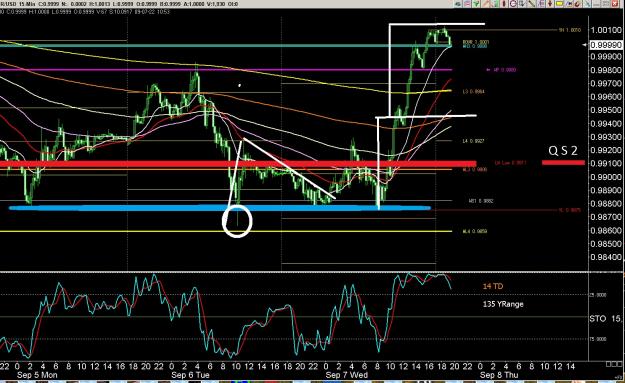The image size is (625, 383).
Task: Click the purple document toolbar icon
Action: point(541,4)
